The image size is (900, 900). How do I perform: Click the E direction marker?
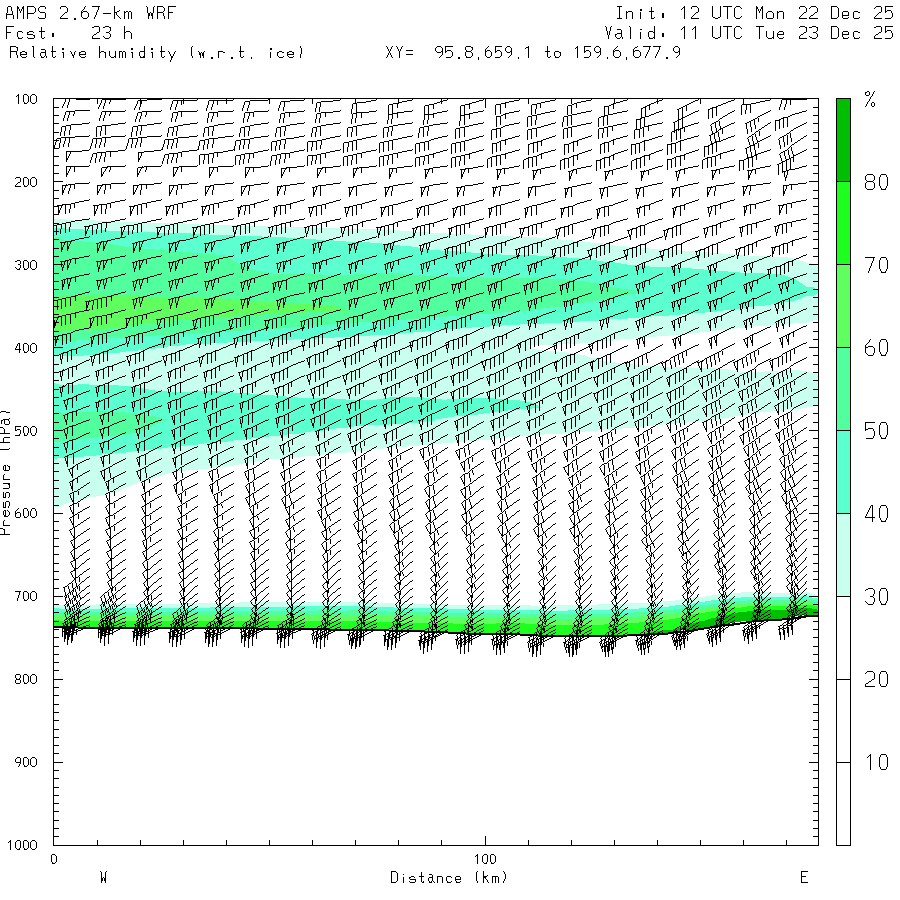click(x=804, y=877)
